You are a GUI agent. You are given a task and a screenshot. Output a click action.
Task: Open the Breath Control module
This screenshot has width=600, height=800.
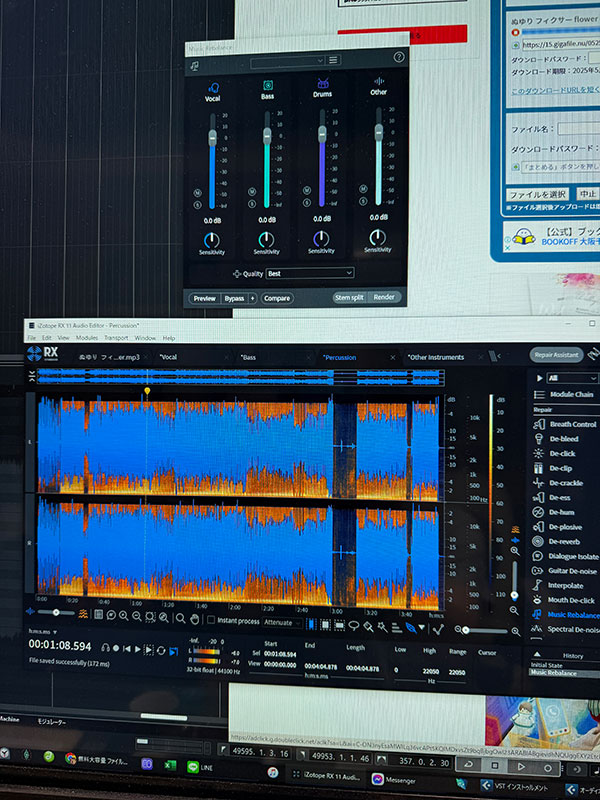coord(565,424)
